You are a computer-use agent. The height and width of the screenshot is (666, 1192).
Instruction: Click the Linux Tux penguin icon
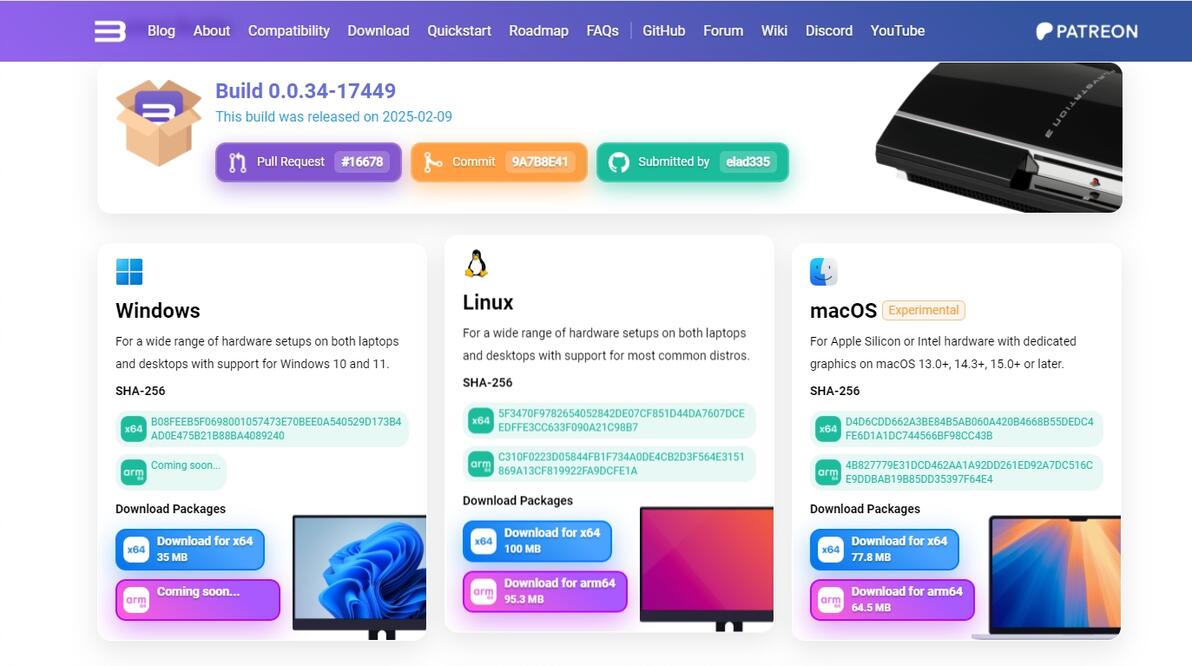click(476, 264)
